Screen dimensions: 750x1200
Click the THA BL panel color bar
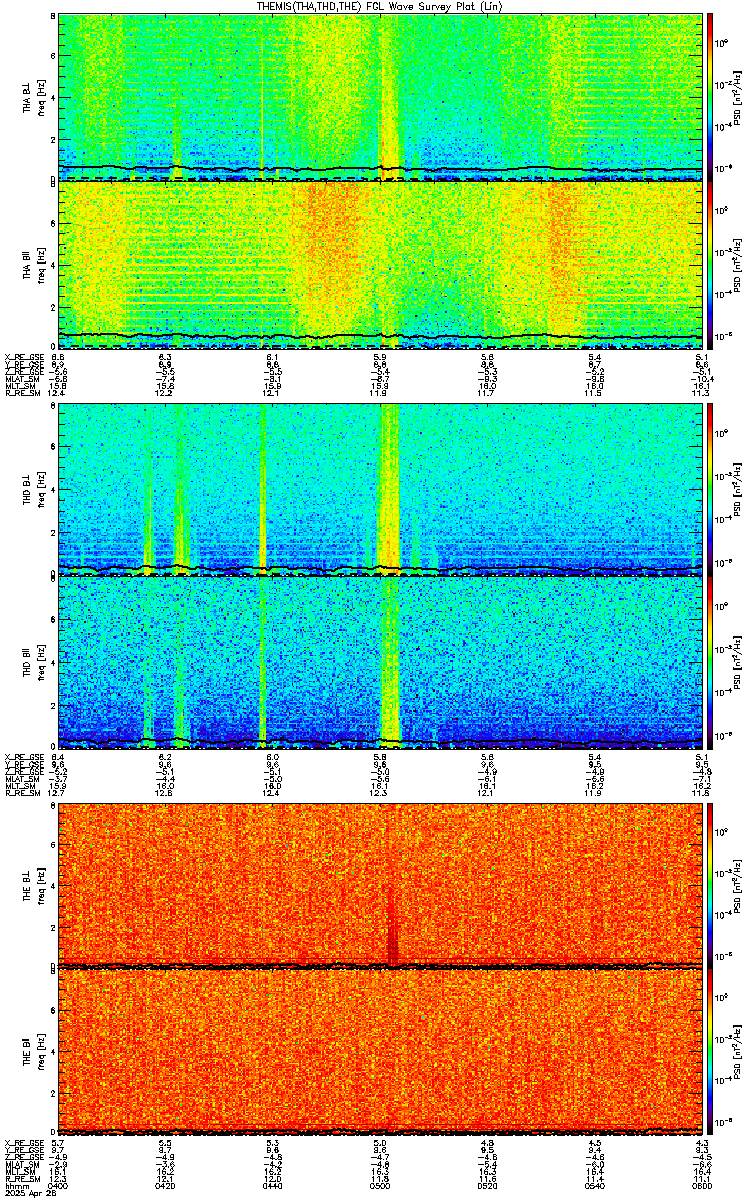point(710,97)
